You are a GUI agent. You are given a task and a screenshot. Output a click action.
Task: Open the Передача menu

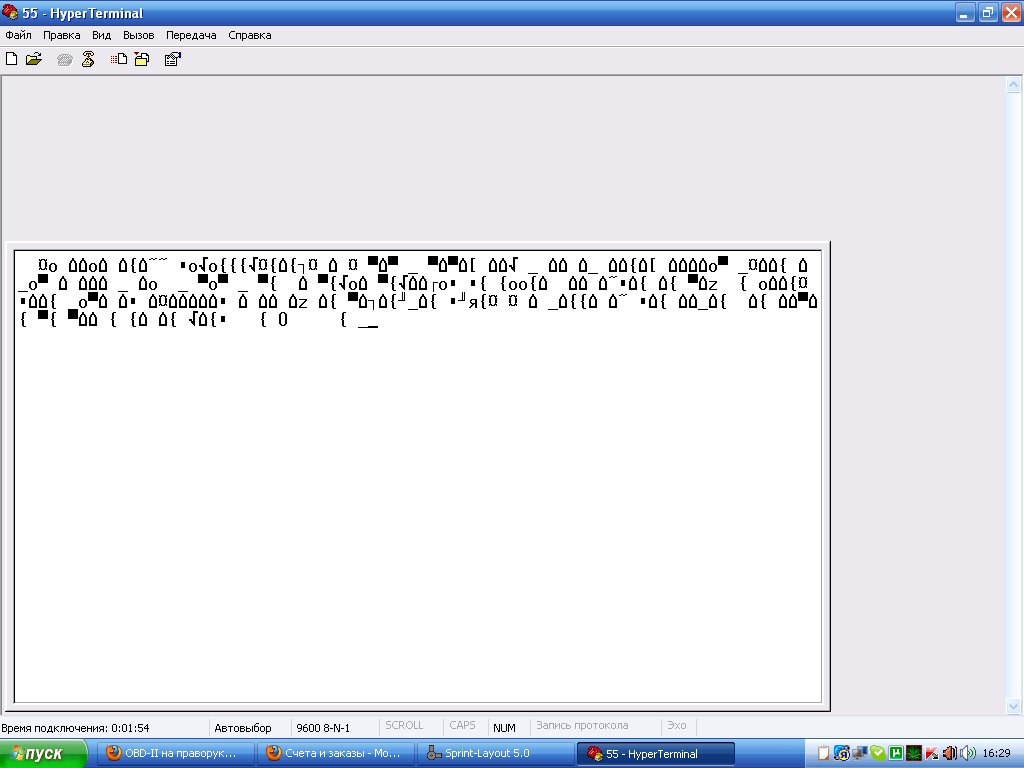[191, 35]
